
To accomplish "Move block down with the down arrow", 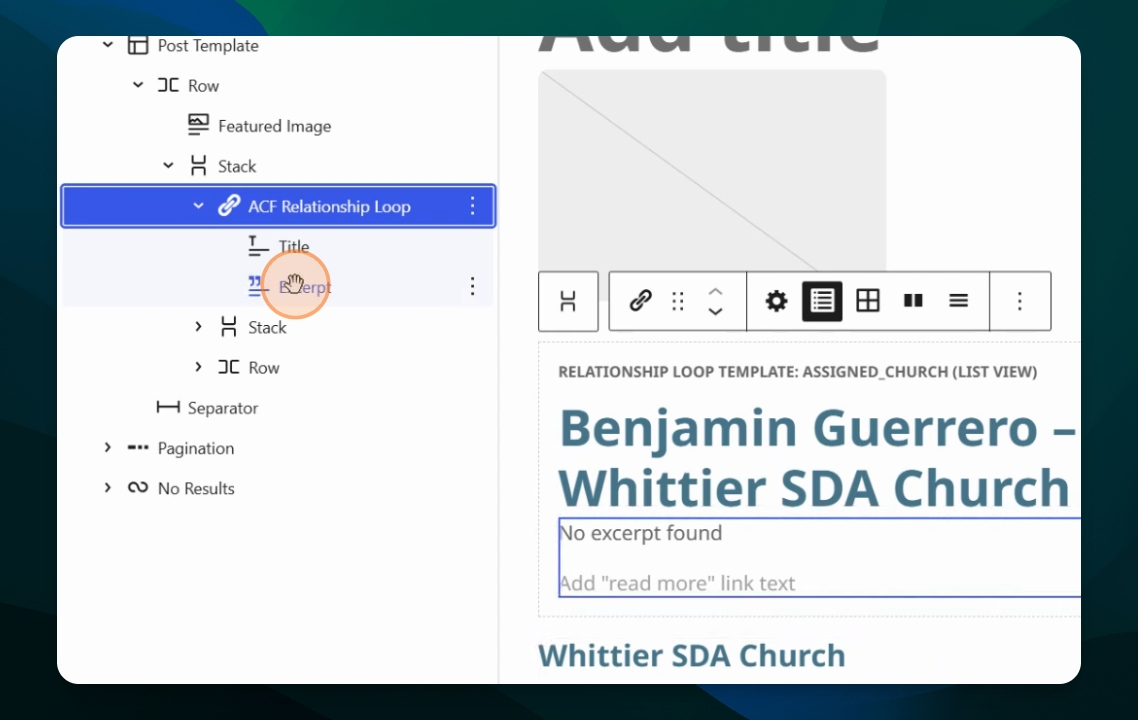I will pos(716,311).
